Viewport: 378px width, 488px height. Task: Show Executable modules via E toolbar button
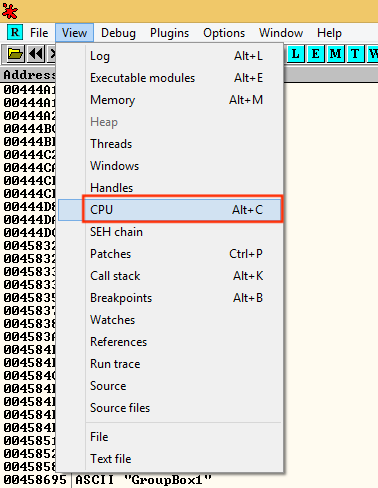tap(315, 54)
